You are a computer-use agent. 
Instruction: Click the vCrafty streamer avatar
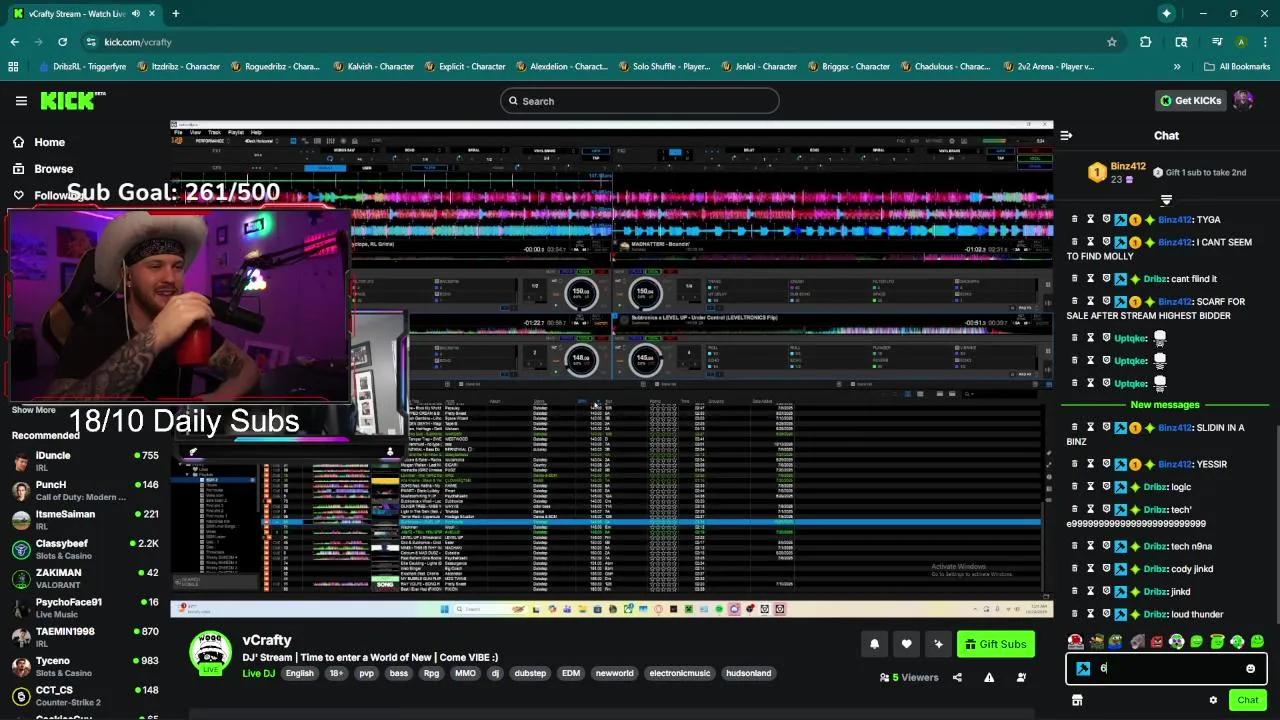coord(210,654)
